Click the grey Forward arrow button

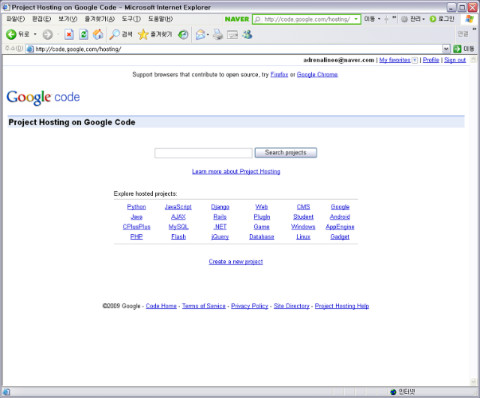[x=48, y=34]
